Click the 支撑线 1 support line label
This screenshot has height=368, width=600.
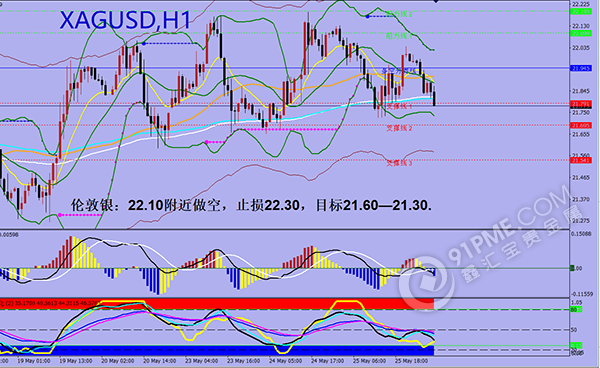pos(399,106)
